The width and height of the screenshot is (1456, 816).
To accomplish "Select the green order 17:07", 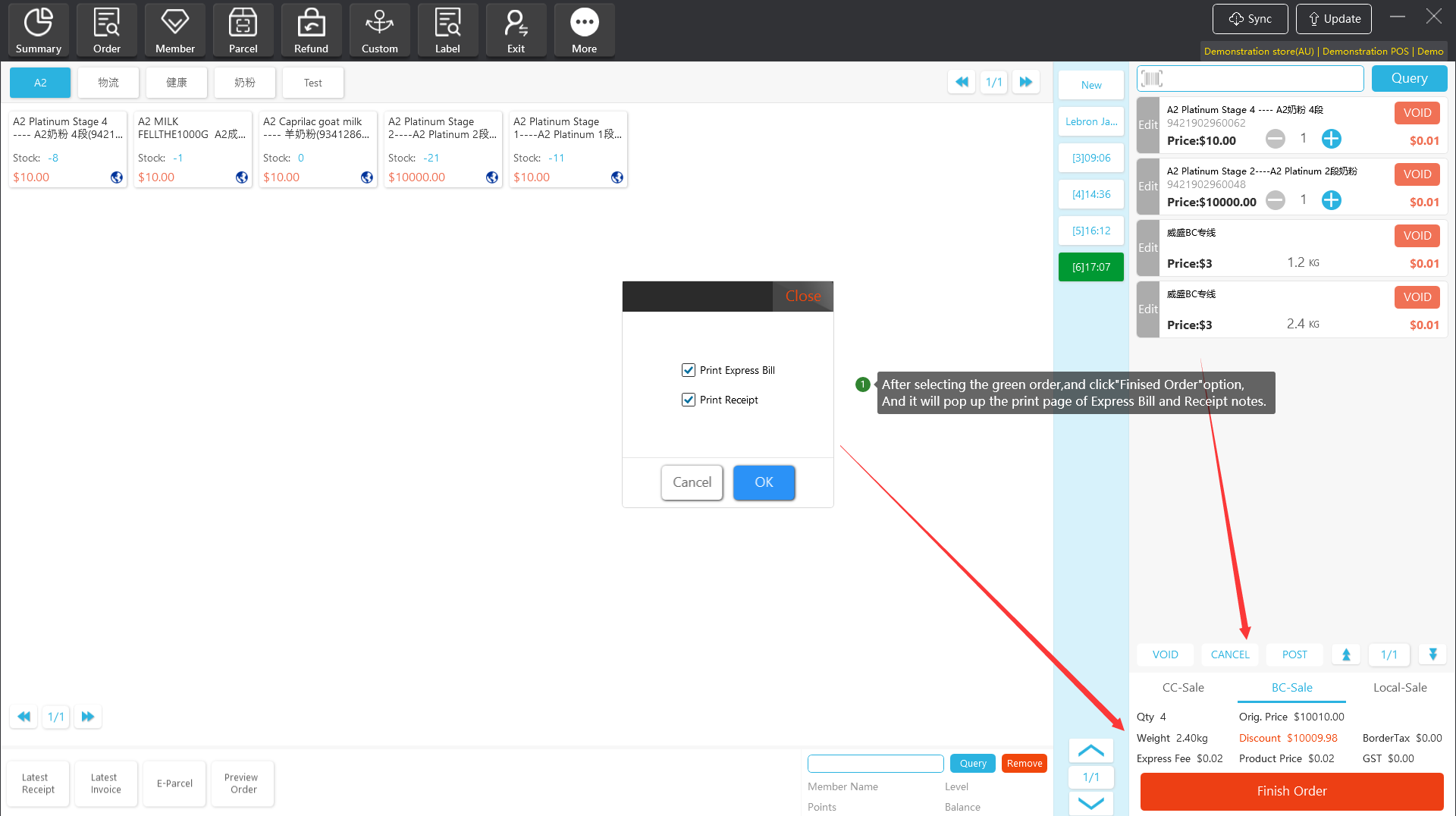I will pos(1090,267).
